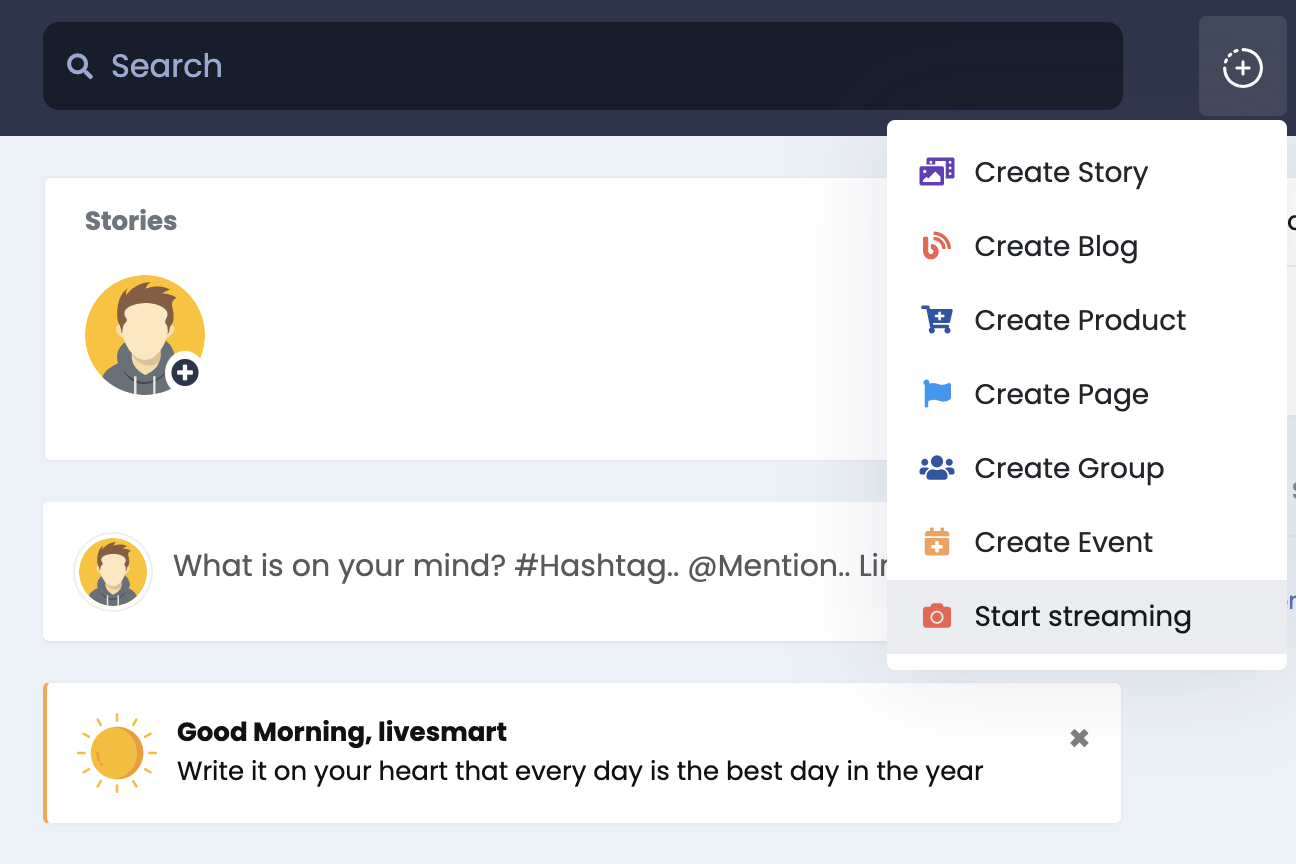Click the Create Product cart icon
Image resolution: width=1296 pixels, height=864 pixels.
pyautogui.click(x=937, y=320)
